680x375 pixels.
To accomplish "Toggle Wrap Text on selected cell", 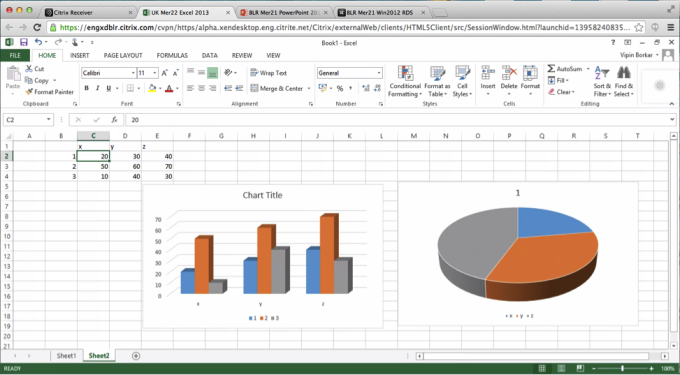I will pyautogui.click(x=268, y=73).
